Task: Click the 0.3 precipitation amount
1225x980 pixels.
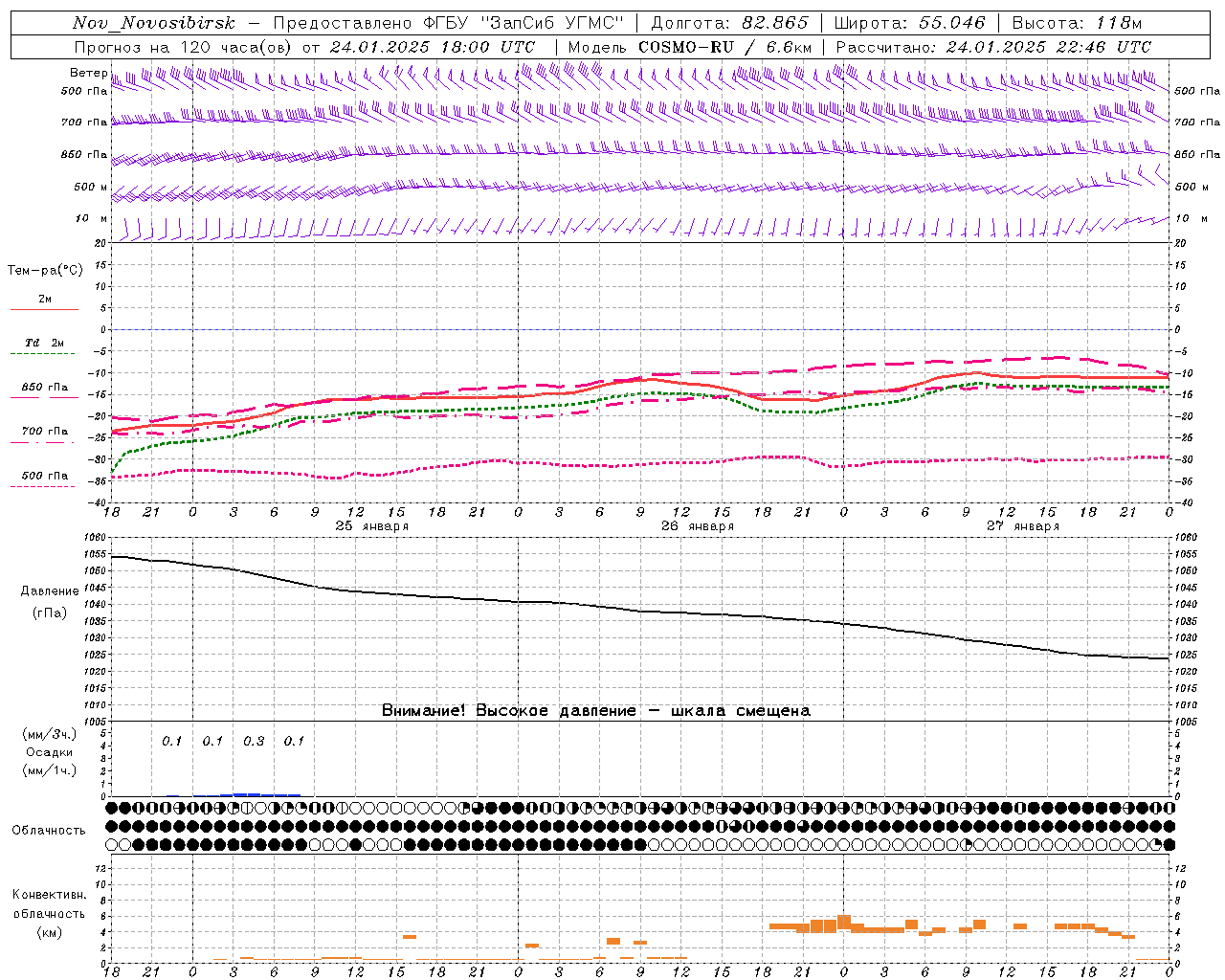Action: 254,741
